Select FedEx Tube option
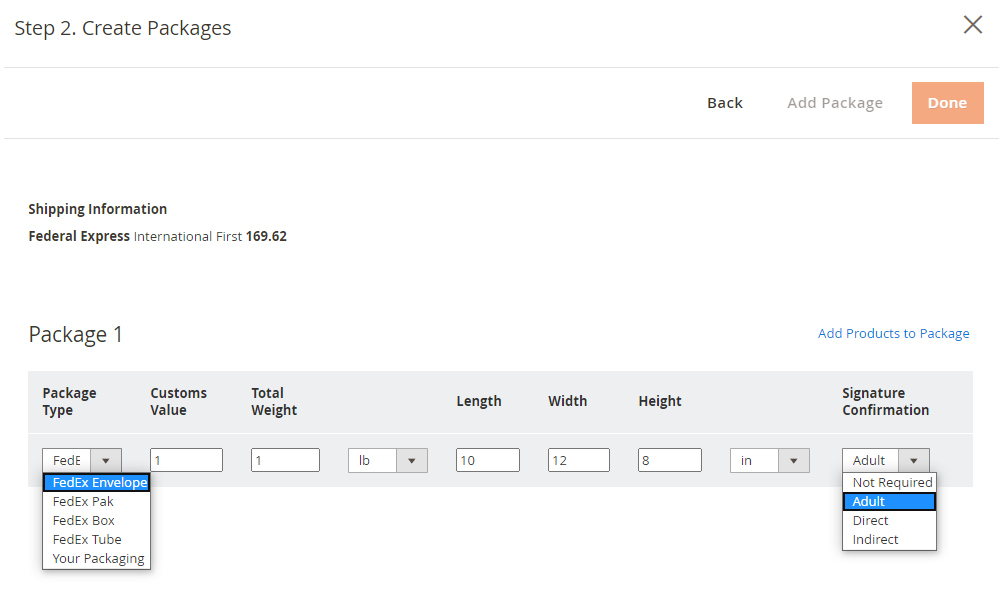Viewport: 999px width, 591px height. coord(87,540)
